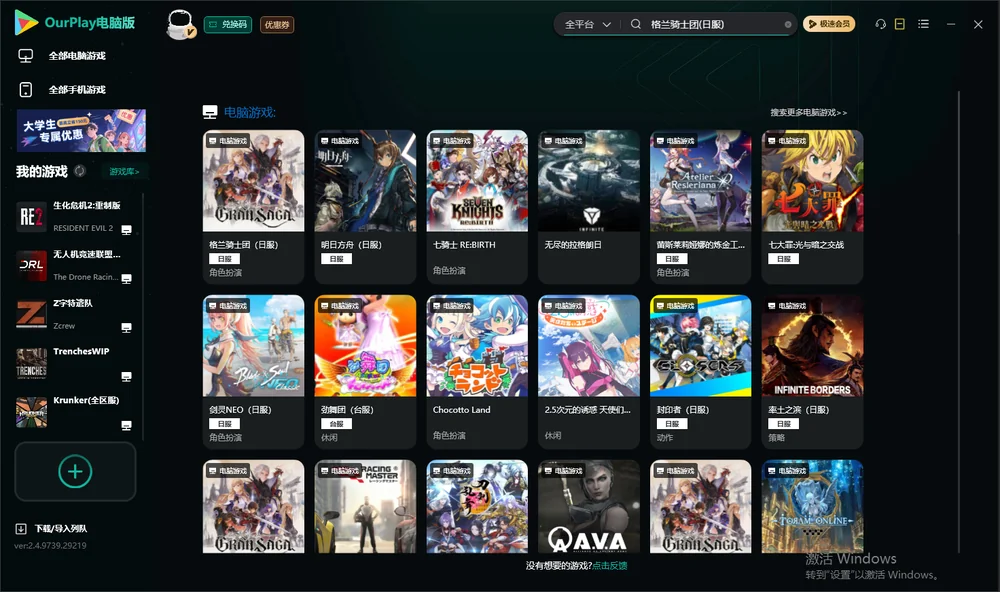Click the PC icon on the 无人机竞速联盟 row

126,279
